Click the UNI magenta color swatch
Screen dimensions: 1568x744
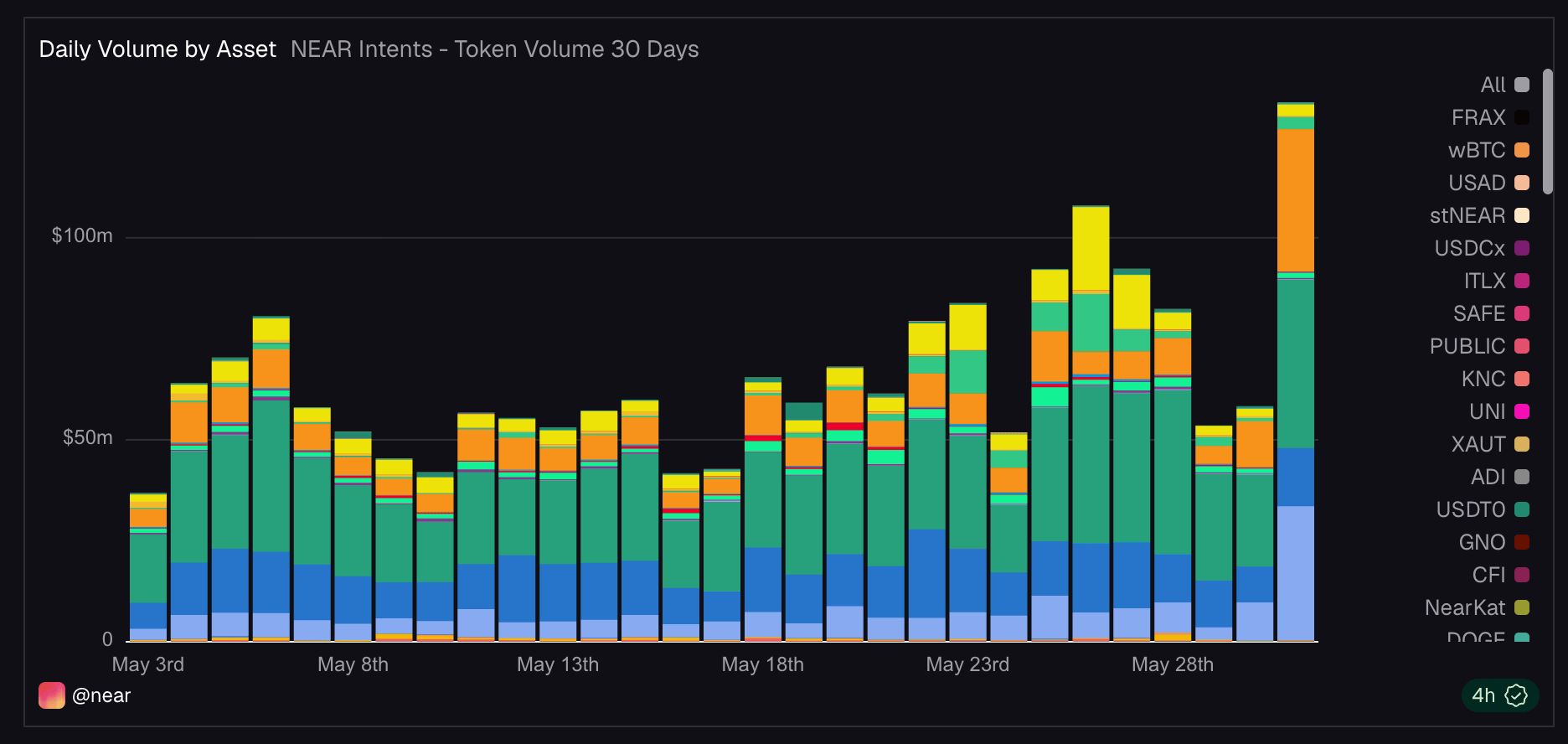tap(1522, 411)
